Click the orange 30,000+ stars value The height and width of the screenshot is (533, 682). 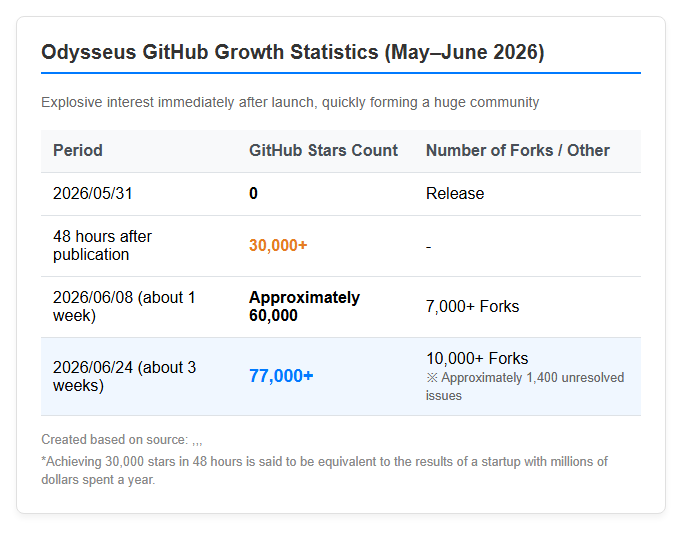pyautogui.click(x=278, y=245)
